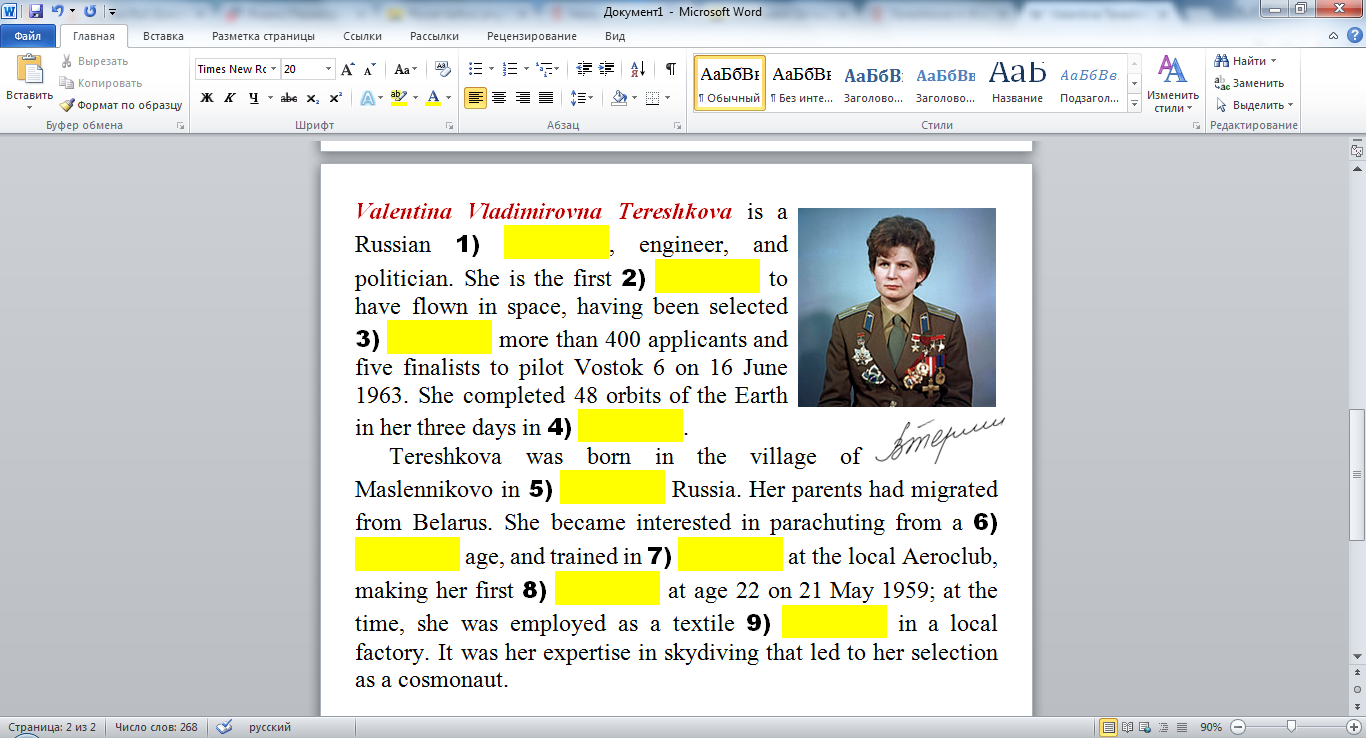
Task: Apply superscript formatting (x²)
Action: tap(335, 98)
